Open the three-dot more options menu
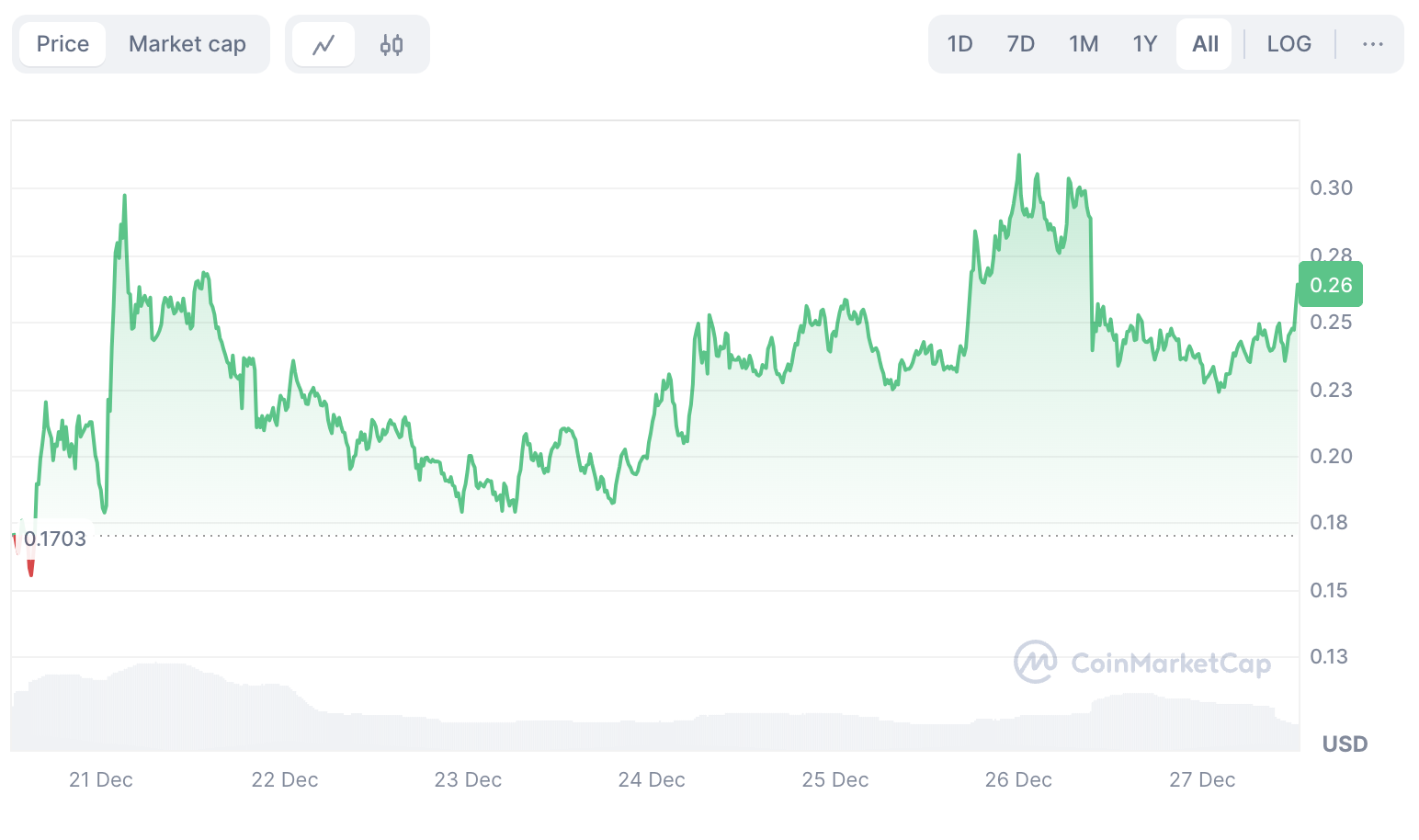The image size is (1419, 840). point(1372,44)
